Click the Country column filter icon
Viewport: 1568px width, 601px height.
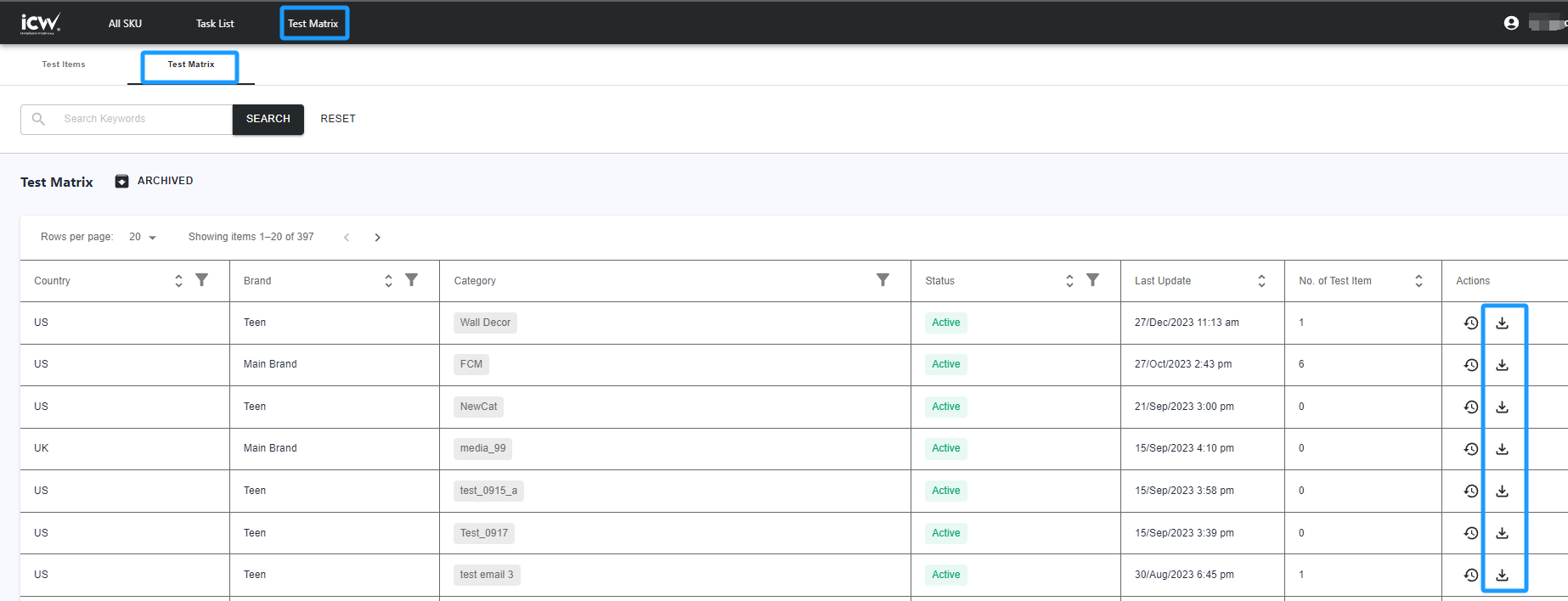pos(201,280)
